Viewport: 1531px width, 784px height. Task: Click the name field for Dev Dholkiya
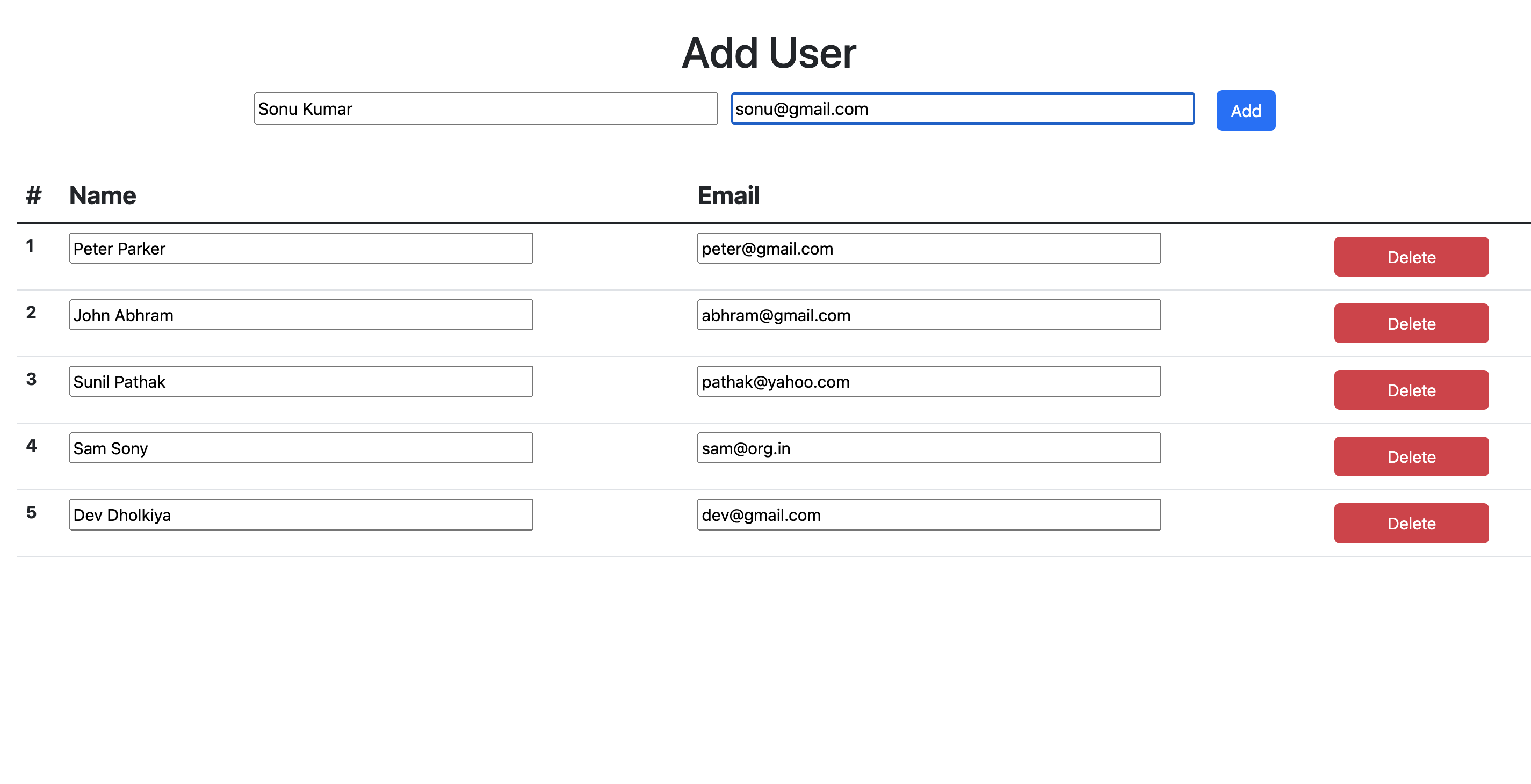point(300,514)
